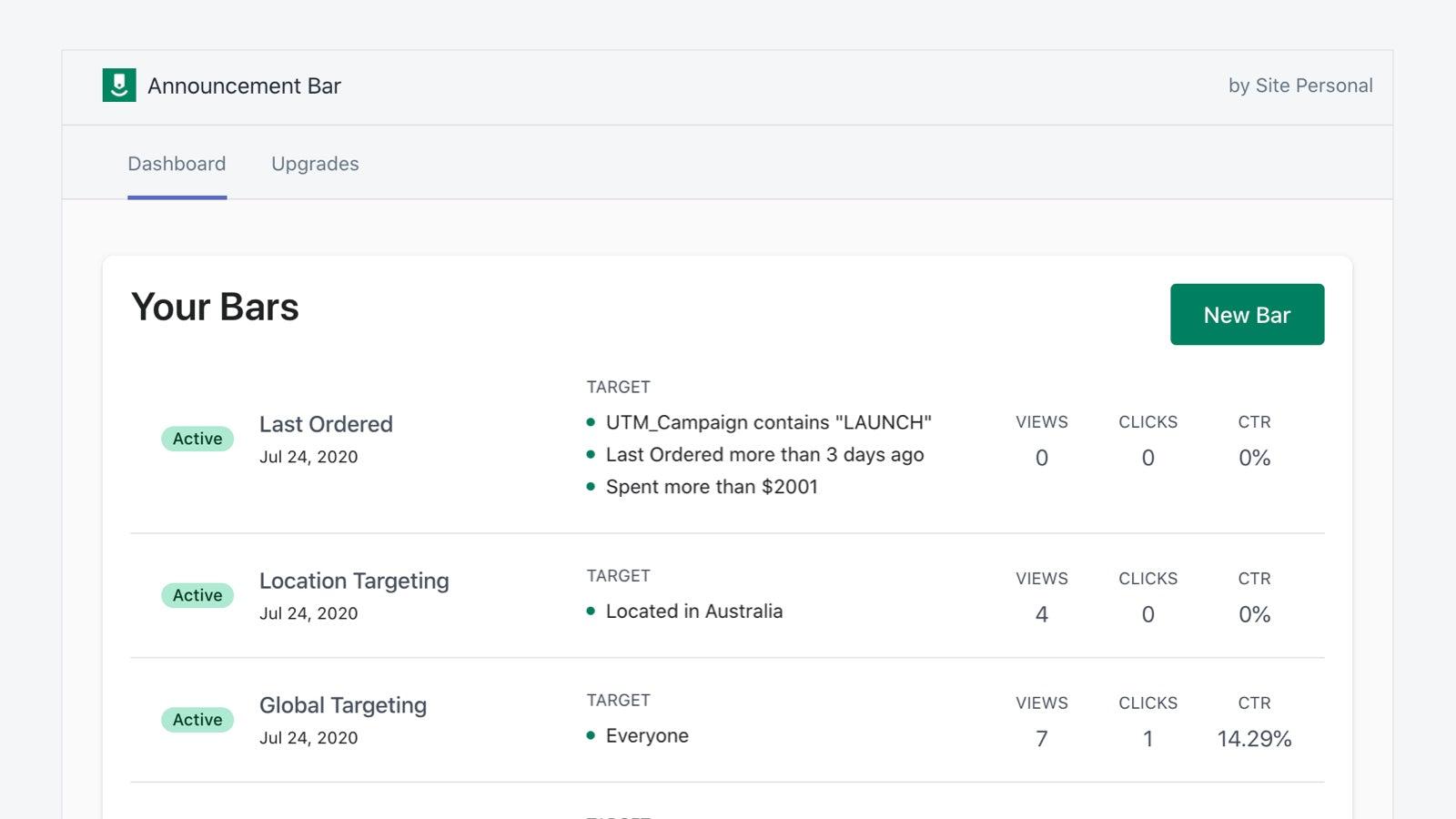Click the by Site Personal text
Image resolution: width=1456 pixels, height=819 pixels.
click(x=1299, y=86)
